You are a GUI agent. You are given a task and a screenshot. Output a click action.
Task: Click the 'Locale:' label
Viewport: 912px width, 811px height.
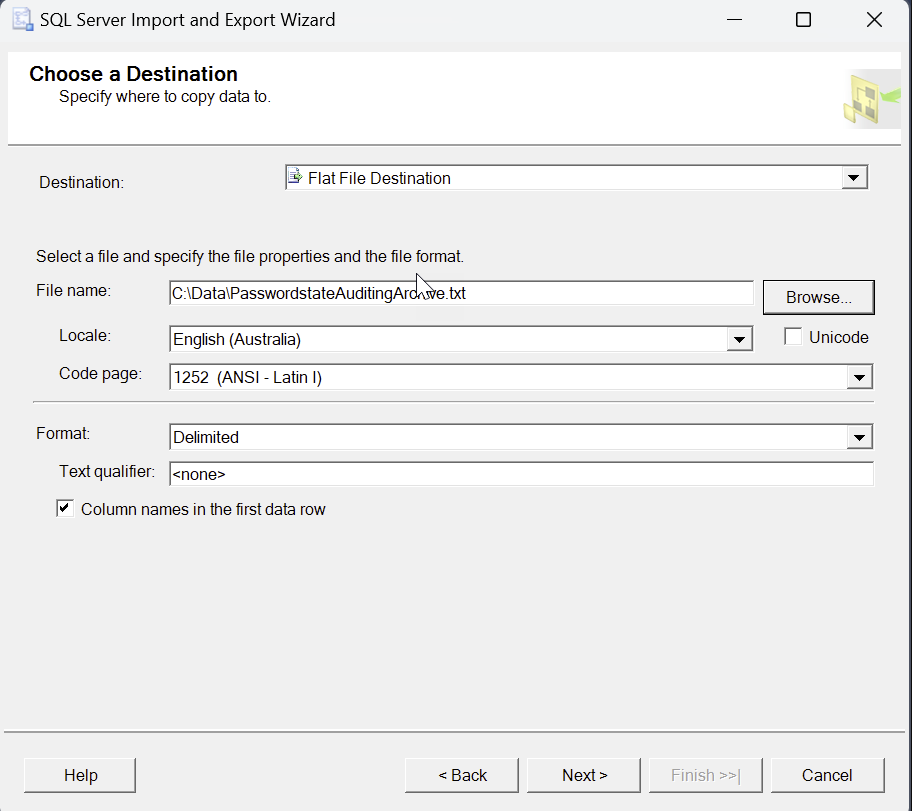[85, 336]
